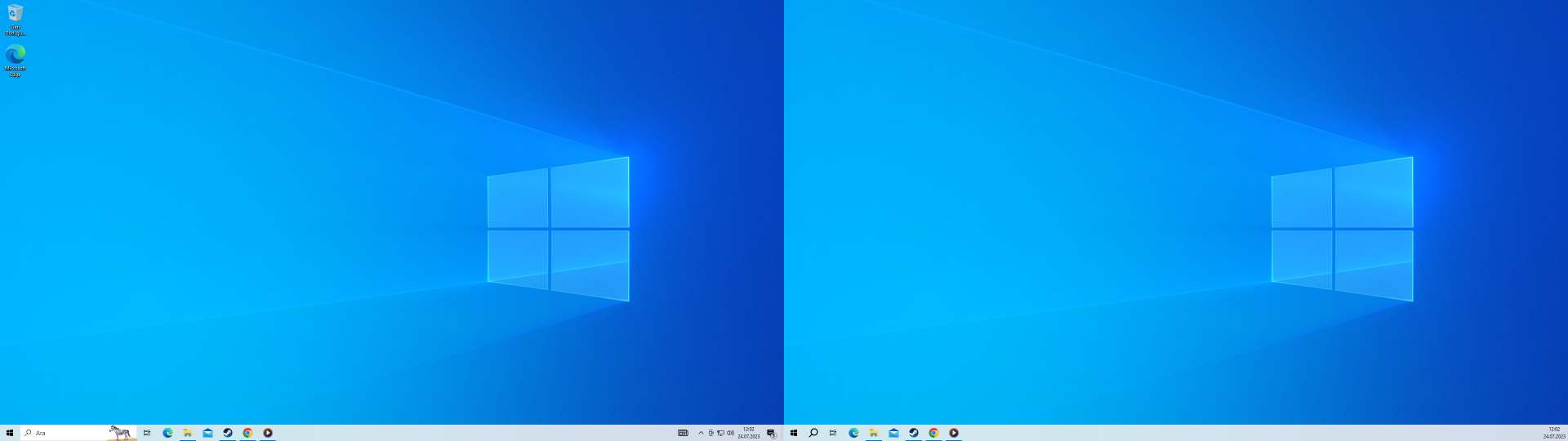1568x441 pixels.
Task: Open media player icon on primary taskbar
Action: tap(268, 433)
